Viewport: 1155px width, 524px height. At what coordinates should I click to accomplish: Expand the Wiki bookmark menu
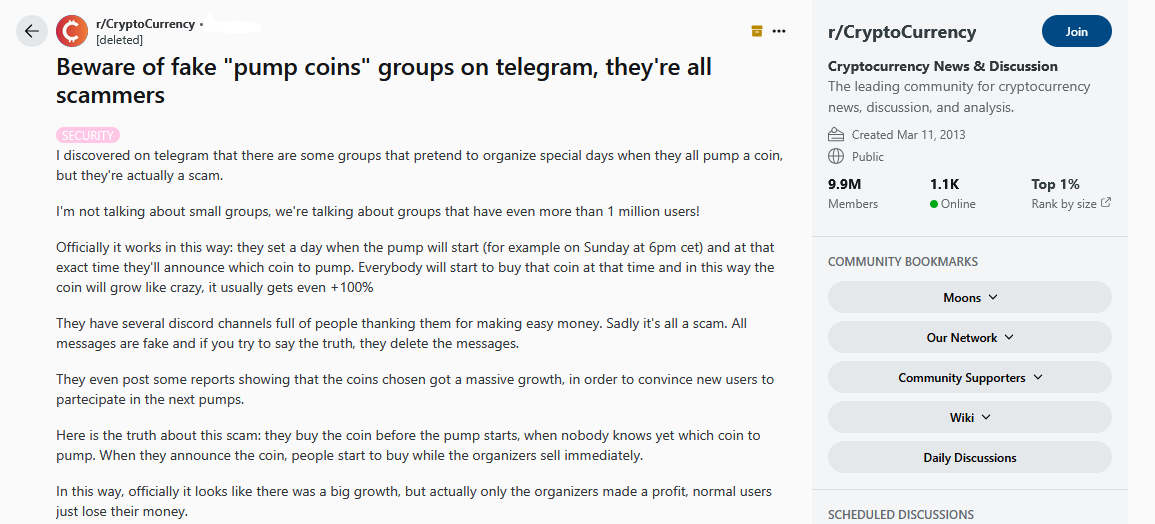click(969, 418)
